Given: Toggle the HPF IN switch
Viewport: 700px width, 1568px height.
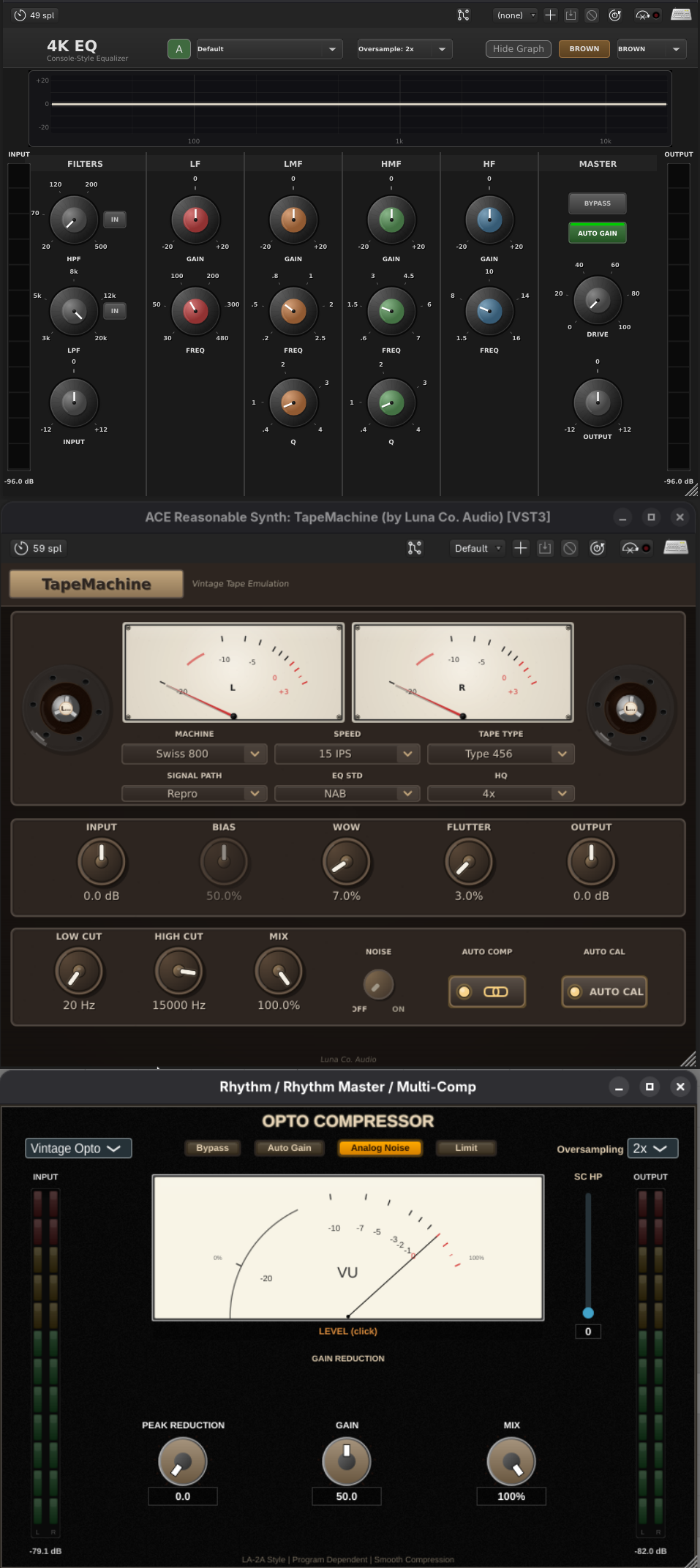Looking at the screenshot, I should [114, 220].
